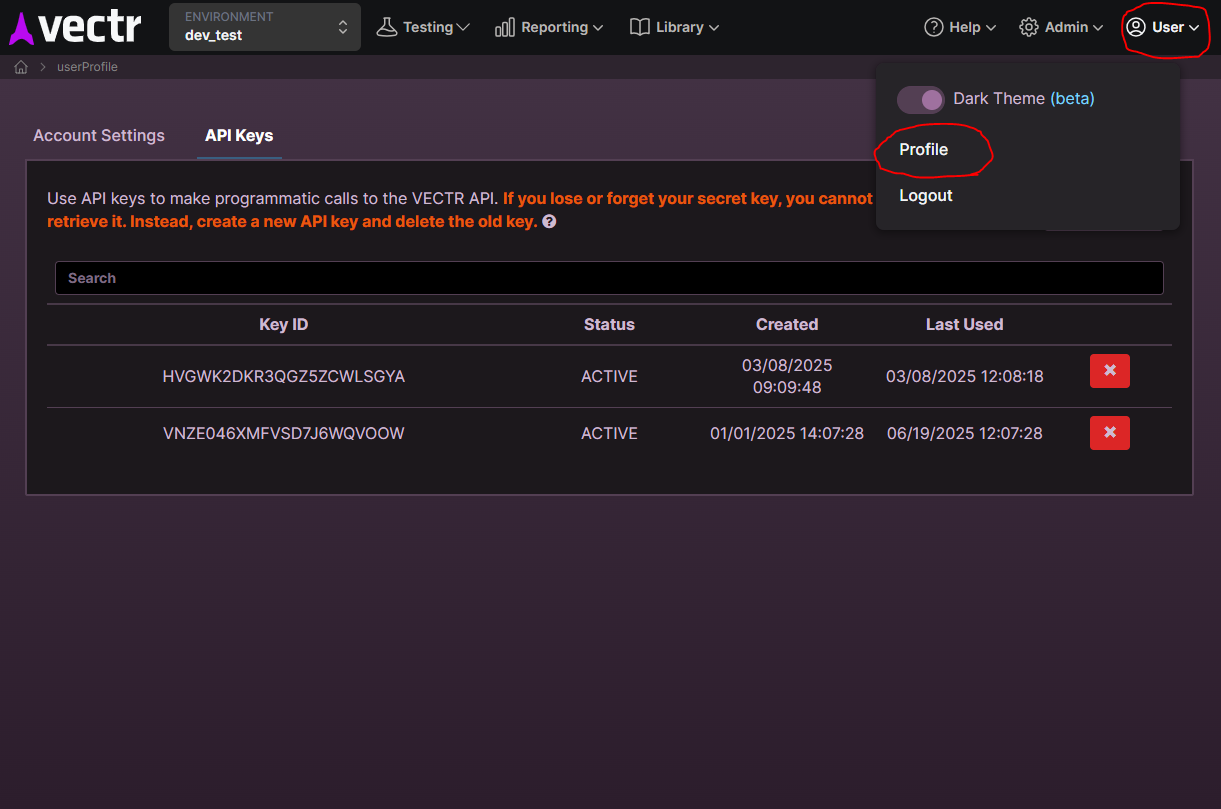The height and width of the screenshot is (809, 1221).
Task: Expand the Testing menu chevron
Action: (x=463, y=27)
